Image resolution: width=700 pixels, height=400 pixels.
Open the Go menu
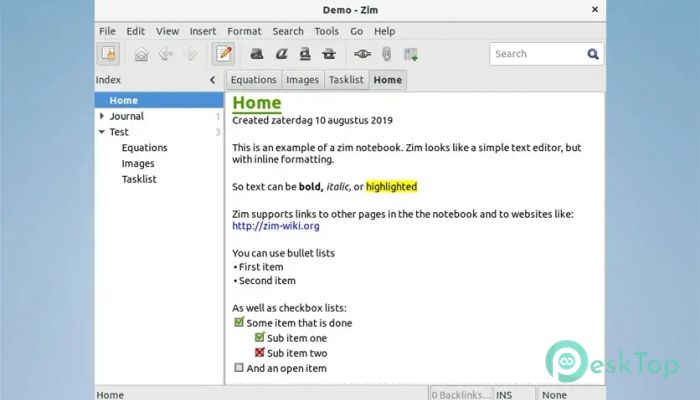356,31
